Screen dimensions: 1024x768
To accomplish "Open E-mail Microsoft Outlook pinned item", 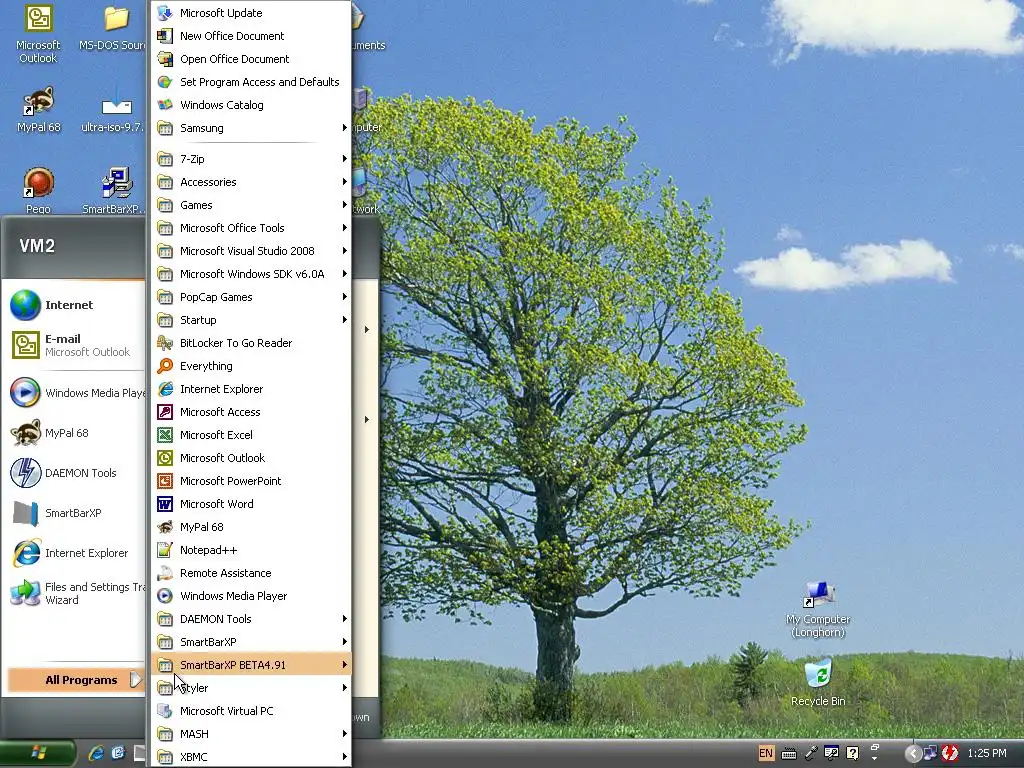I will [75, 345].
